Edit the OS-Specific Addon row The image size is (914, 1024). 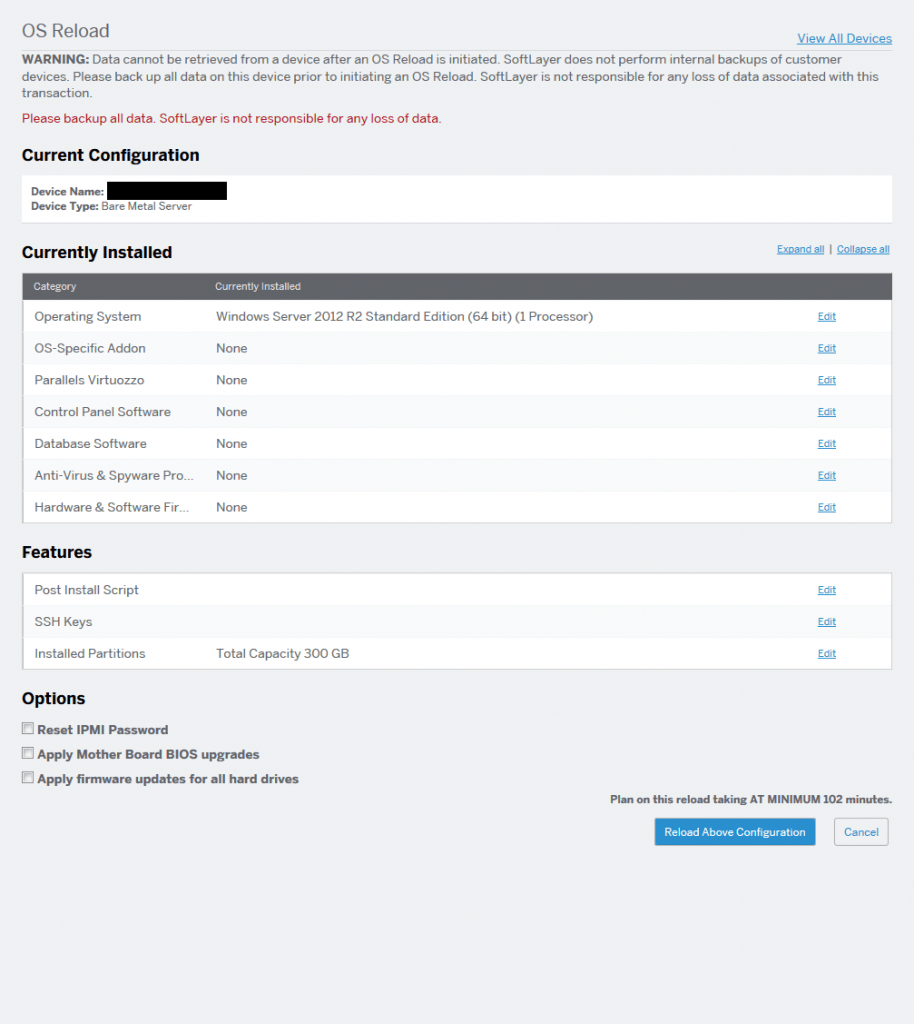pyautogui.click(x=827, y=349)
